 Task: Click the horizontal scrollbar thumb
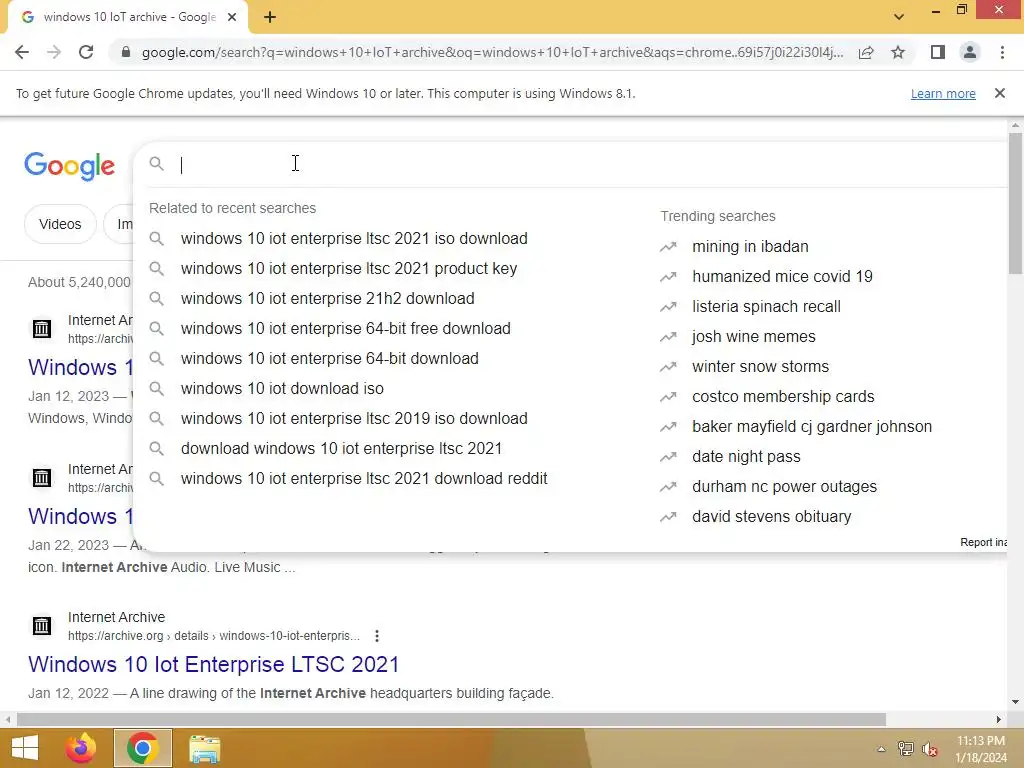tap(451, 720)
